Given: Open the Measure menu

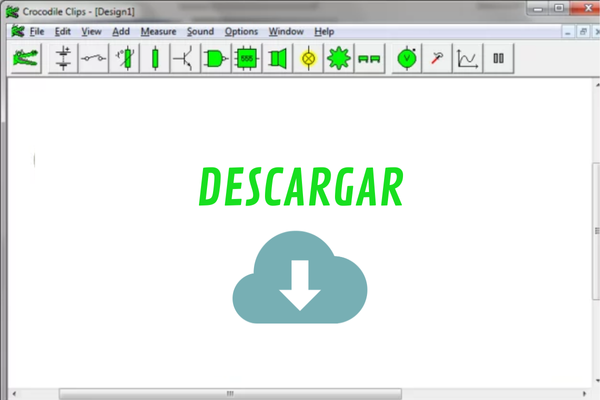Looking at the screenshot, I should click(x=158, y=31).
